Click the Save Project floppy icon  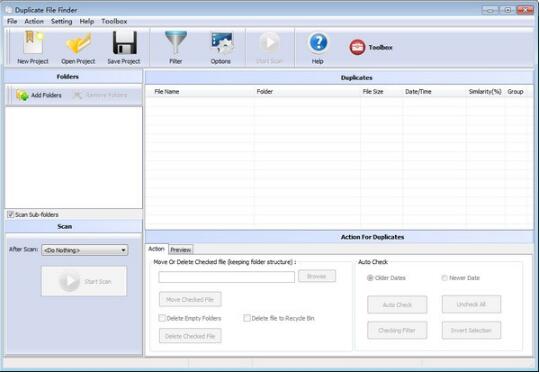click(x=124, y=43)
